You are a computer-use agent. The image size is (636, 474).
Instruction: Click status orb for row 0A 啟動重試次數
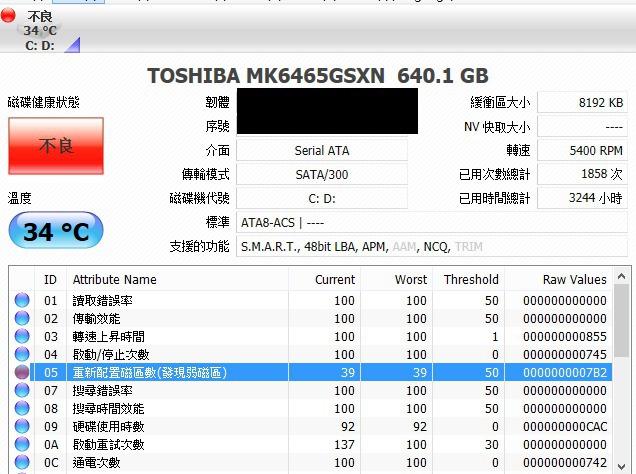click(x=22, y=444)
